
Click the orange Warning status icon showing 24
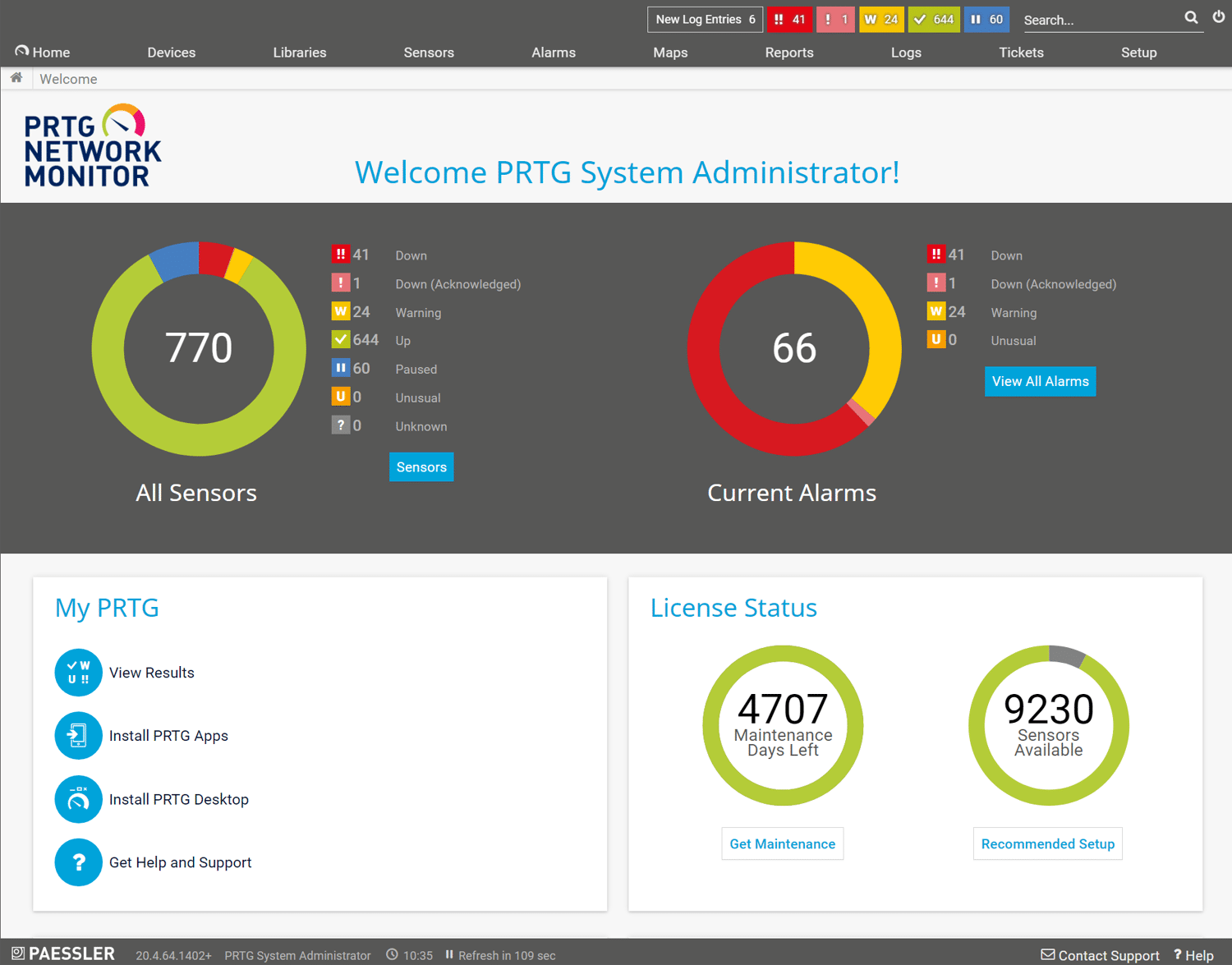pos(341,311)
